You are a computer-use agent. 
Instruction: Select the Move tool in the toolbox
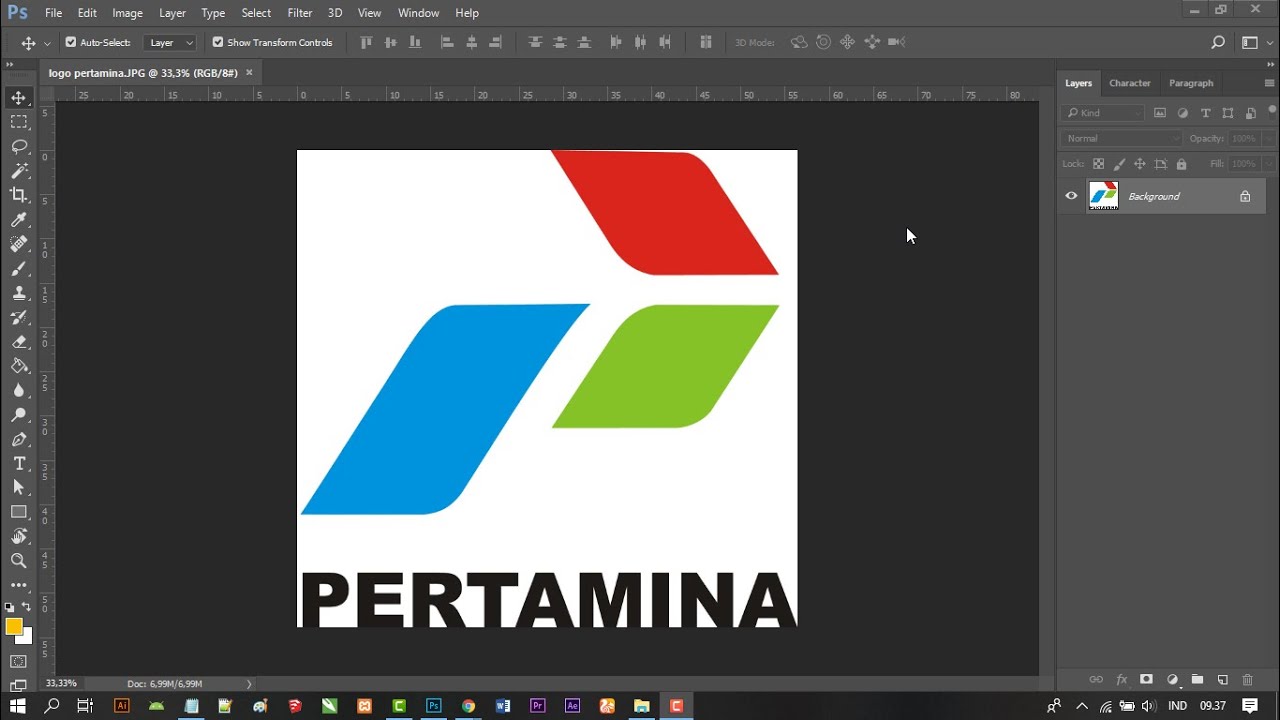[x=19, y=97]
